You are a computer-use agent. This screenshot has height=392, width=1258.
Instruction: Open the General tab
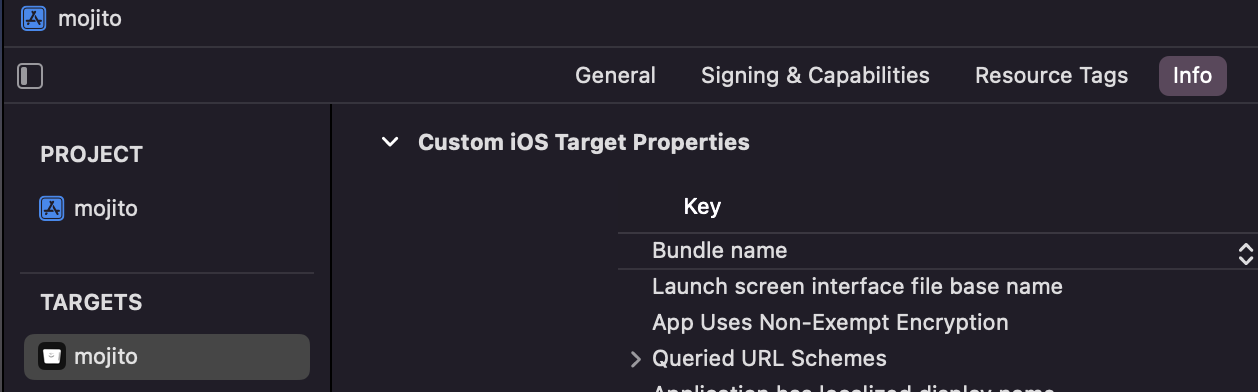[x=615, y=76]
